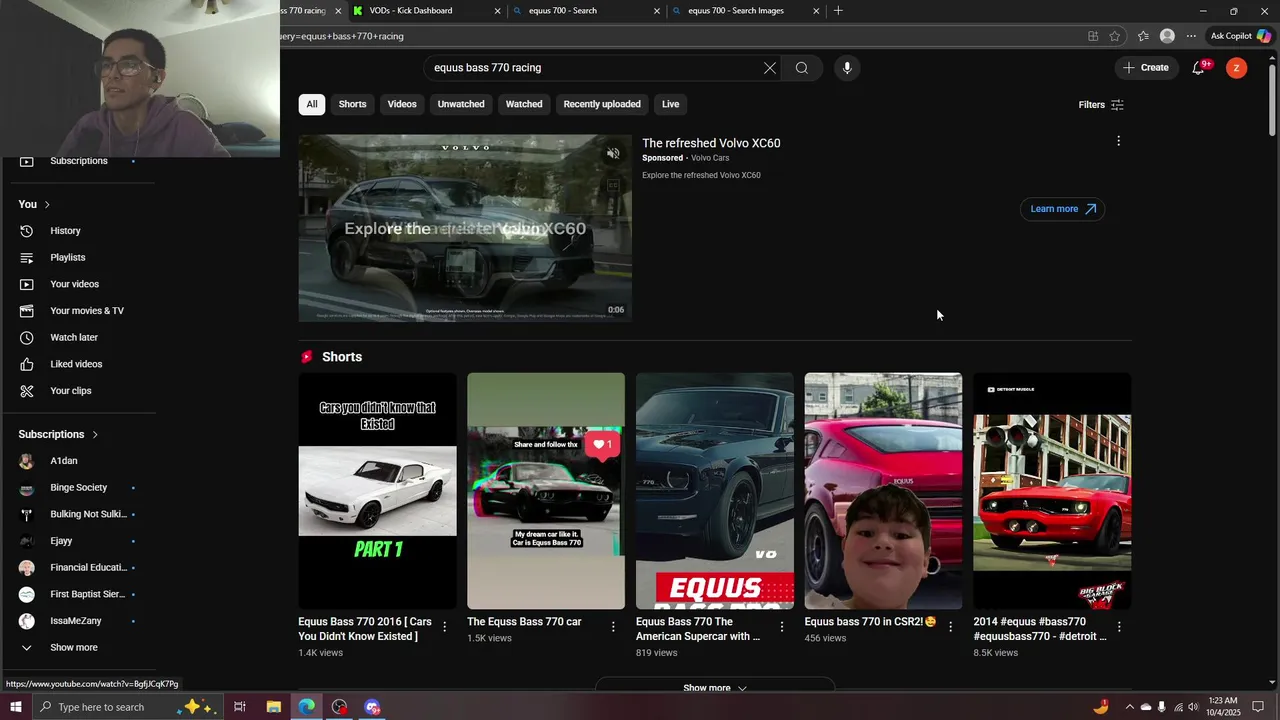Open a new browser tab
This screenshot has width=1280, height=720.
(838, 11)
